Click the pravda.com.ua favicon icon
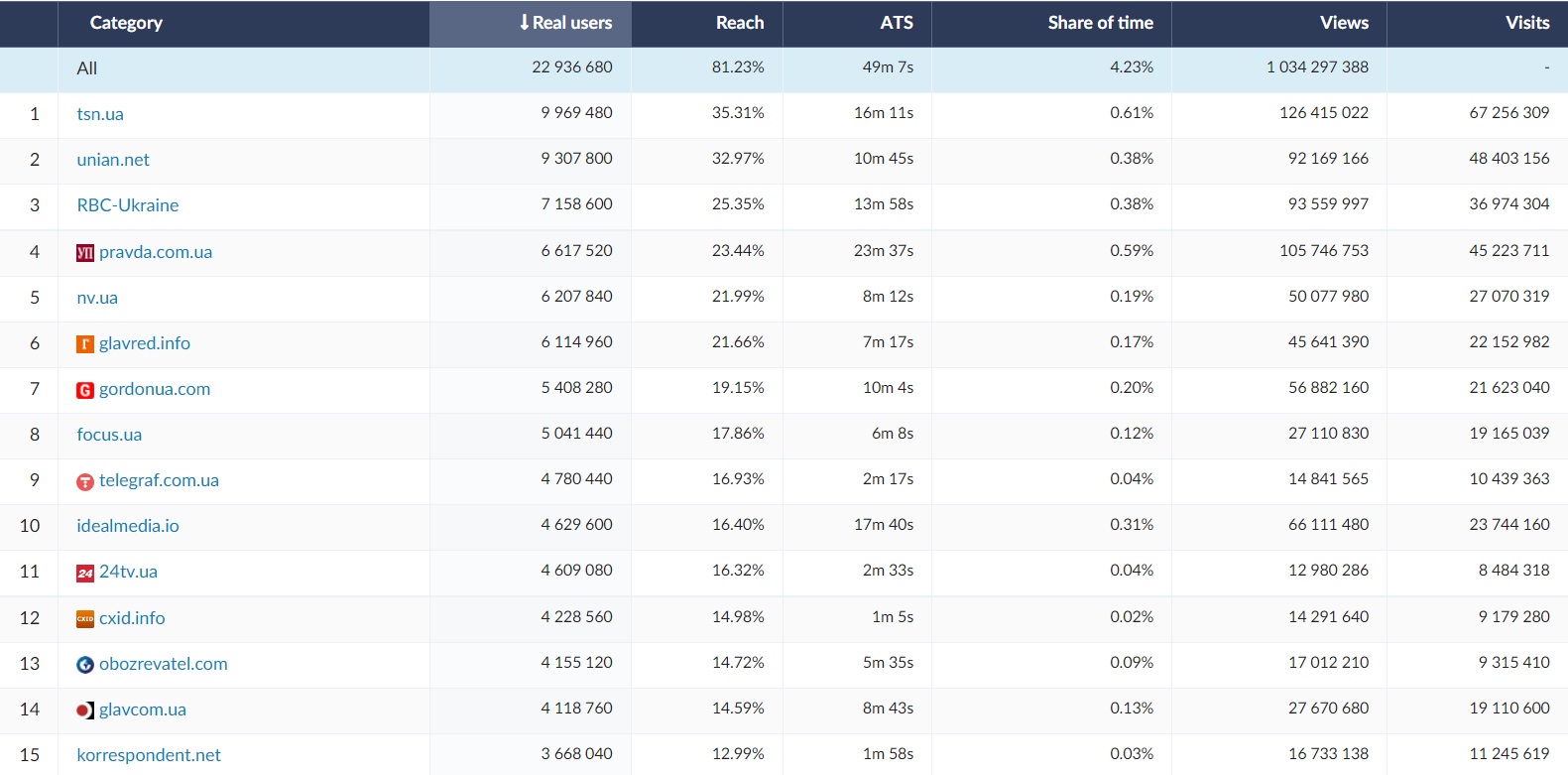Image resolution: width=1568 pixels, height=775 pixels. tap(85, 253)
